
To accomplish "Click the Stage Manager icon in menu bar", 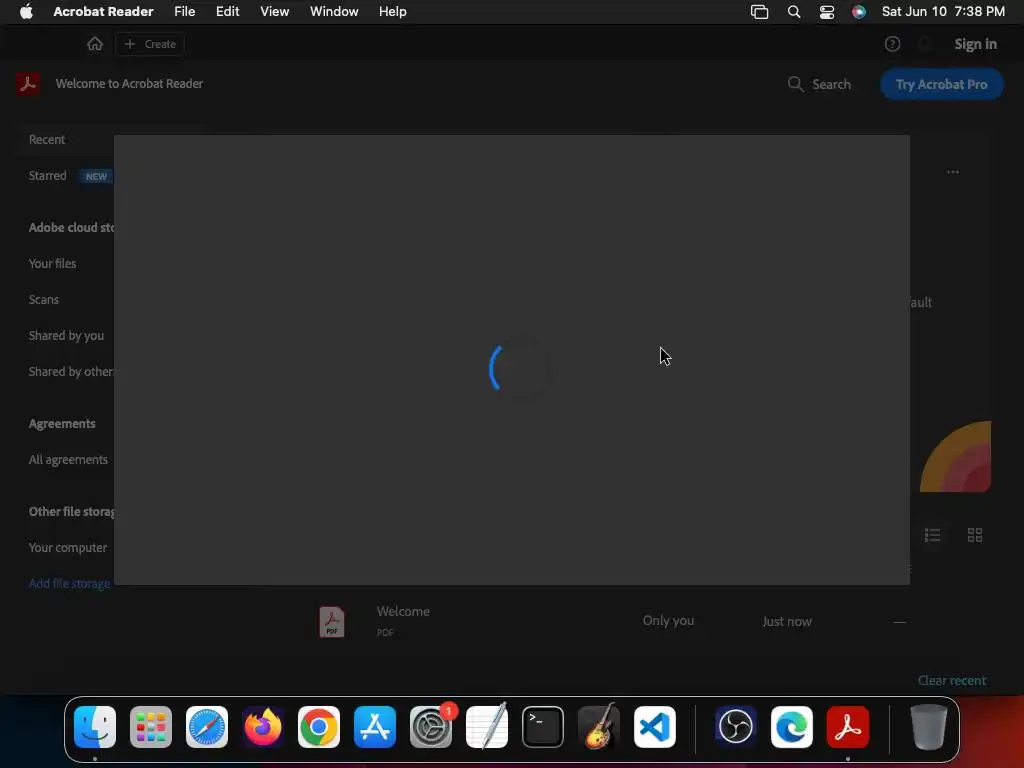I will tap(759, 12).
